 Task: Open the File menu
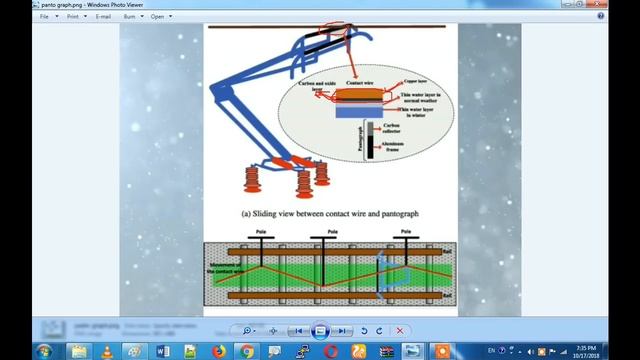coord(44,17)
